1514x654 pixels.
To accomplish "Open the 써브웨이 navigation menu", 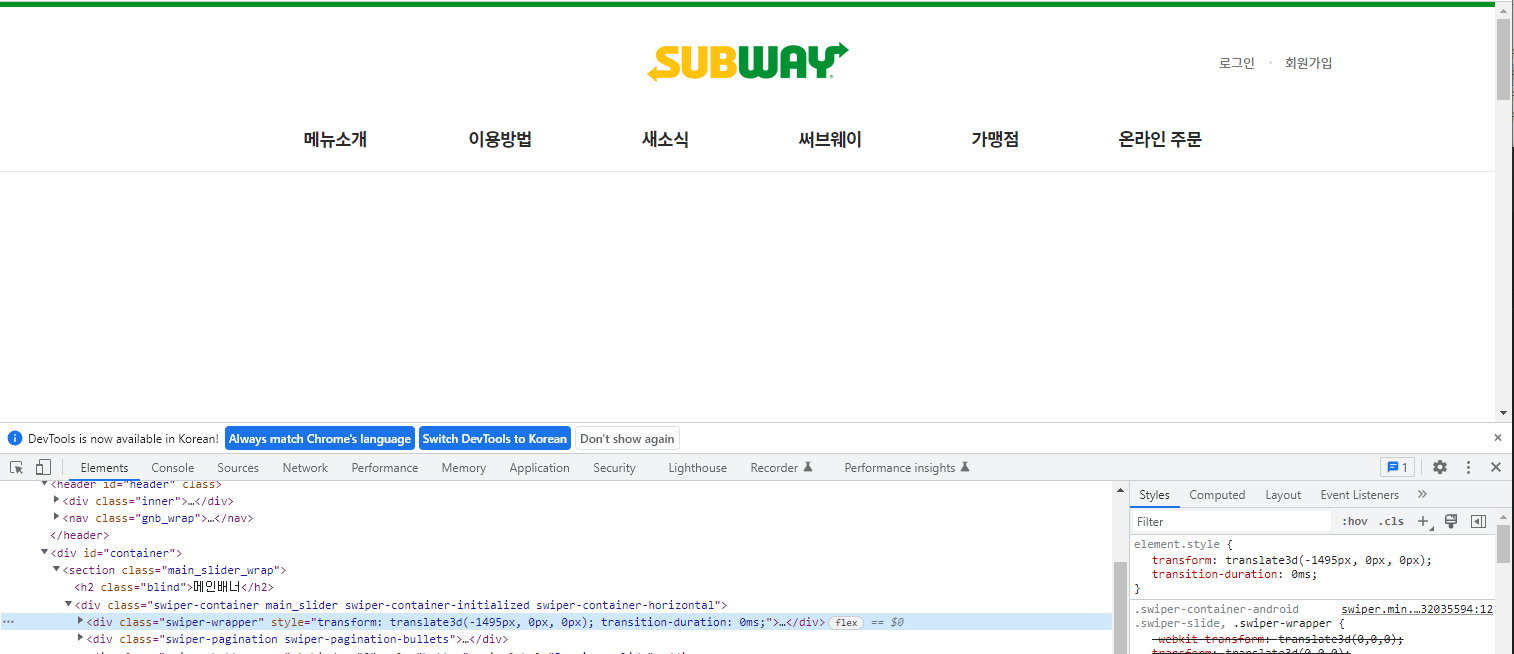I will pos(830,140).
